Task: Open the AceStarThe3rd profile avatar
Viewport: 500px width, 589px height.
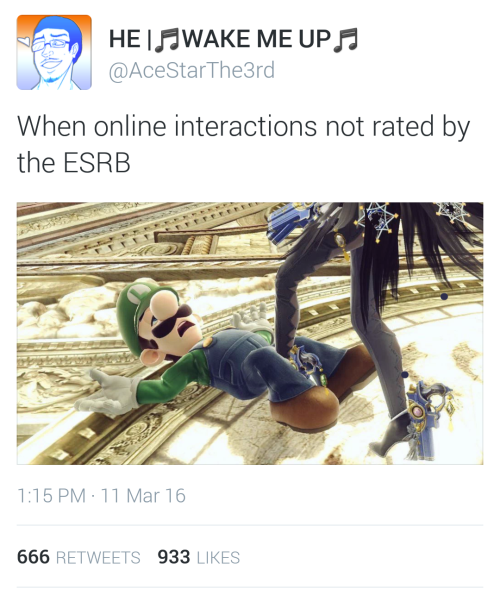Action: click(x=54, y=52)
